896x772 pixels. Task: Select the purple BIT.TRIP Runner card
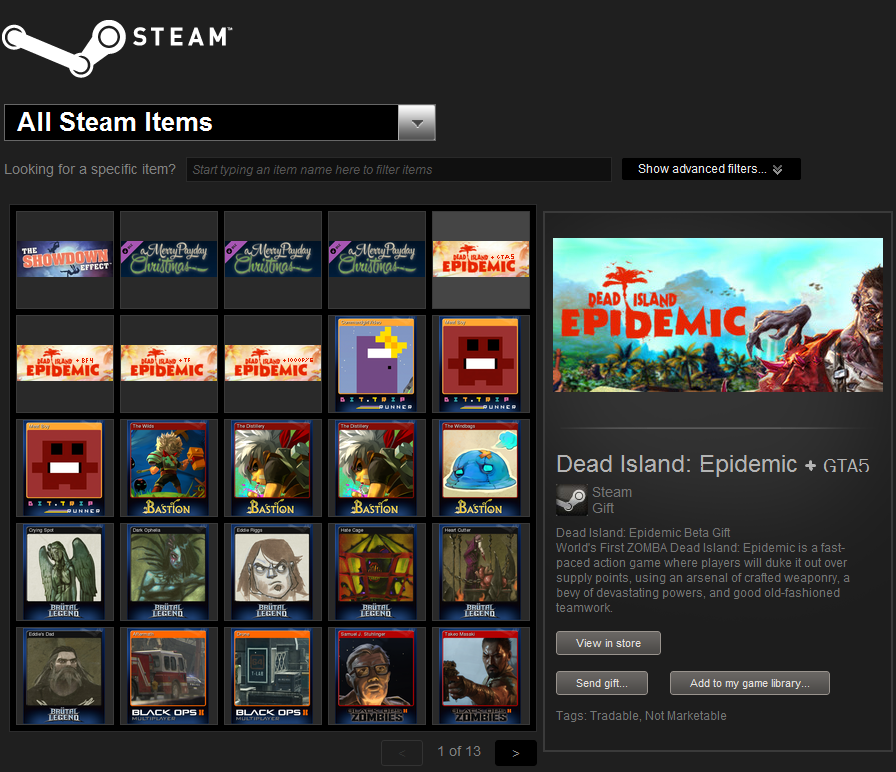coord(377,364)
